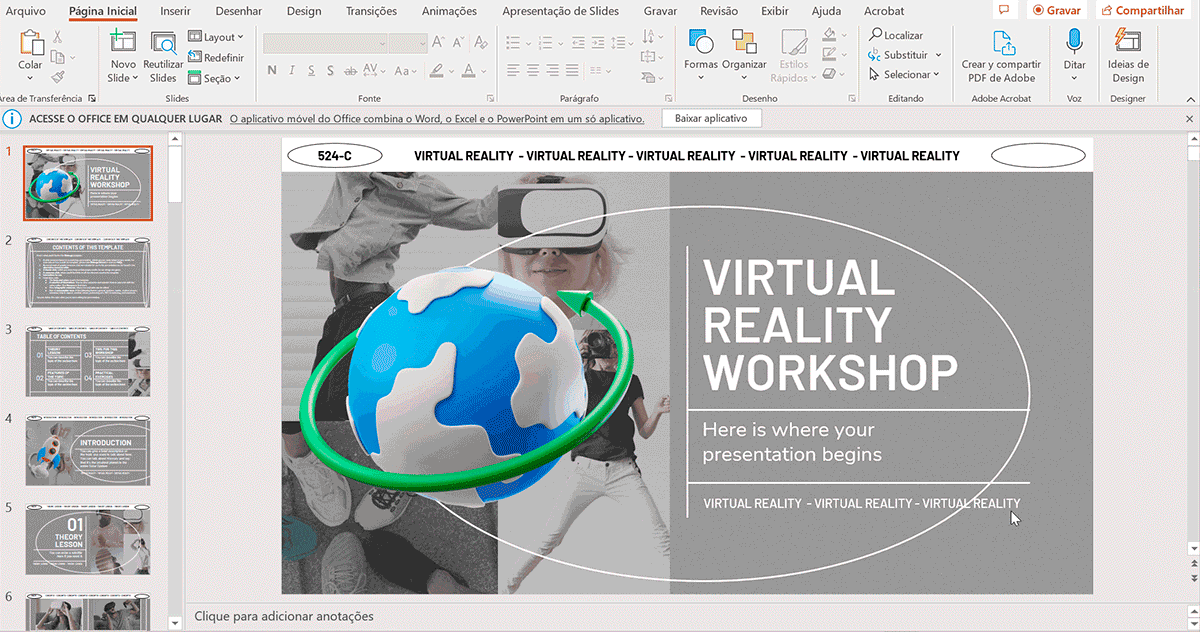Screen dimensions: 1200x632
Task: Click the Office mobile app link
Action: (437, 118)
